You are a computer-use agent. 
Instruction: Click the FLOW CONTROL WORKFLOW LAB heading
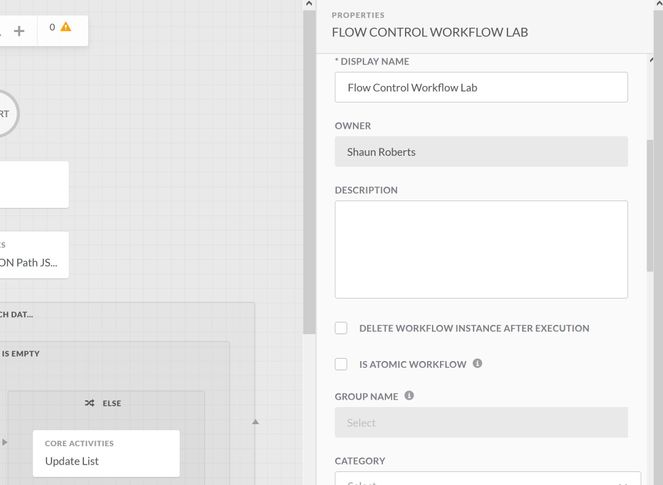click(430, 32)
